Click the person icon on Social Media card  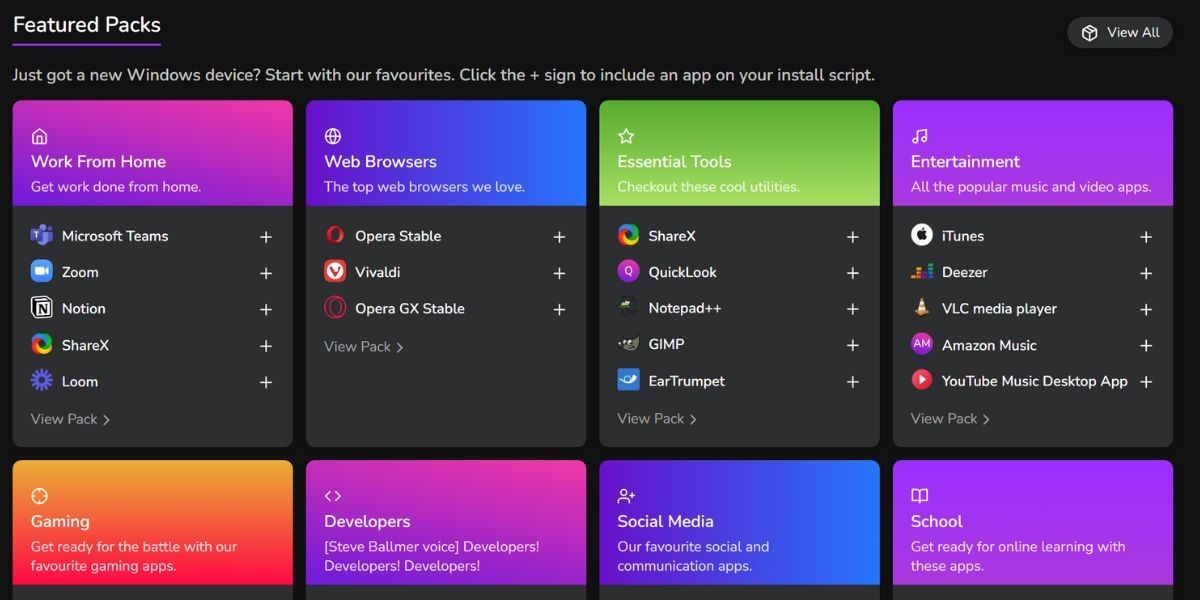pos(627,496)
